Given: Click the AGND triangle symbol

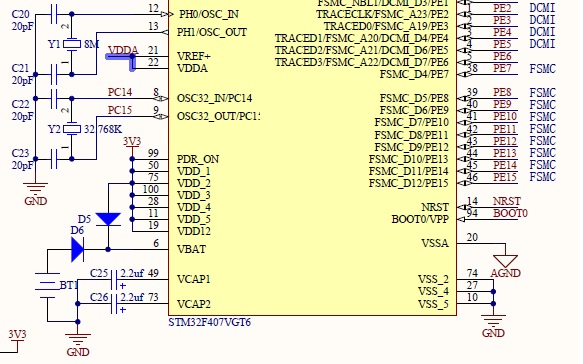Looking at the screenshot, I should tap(505, 261).
